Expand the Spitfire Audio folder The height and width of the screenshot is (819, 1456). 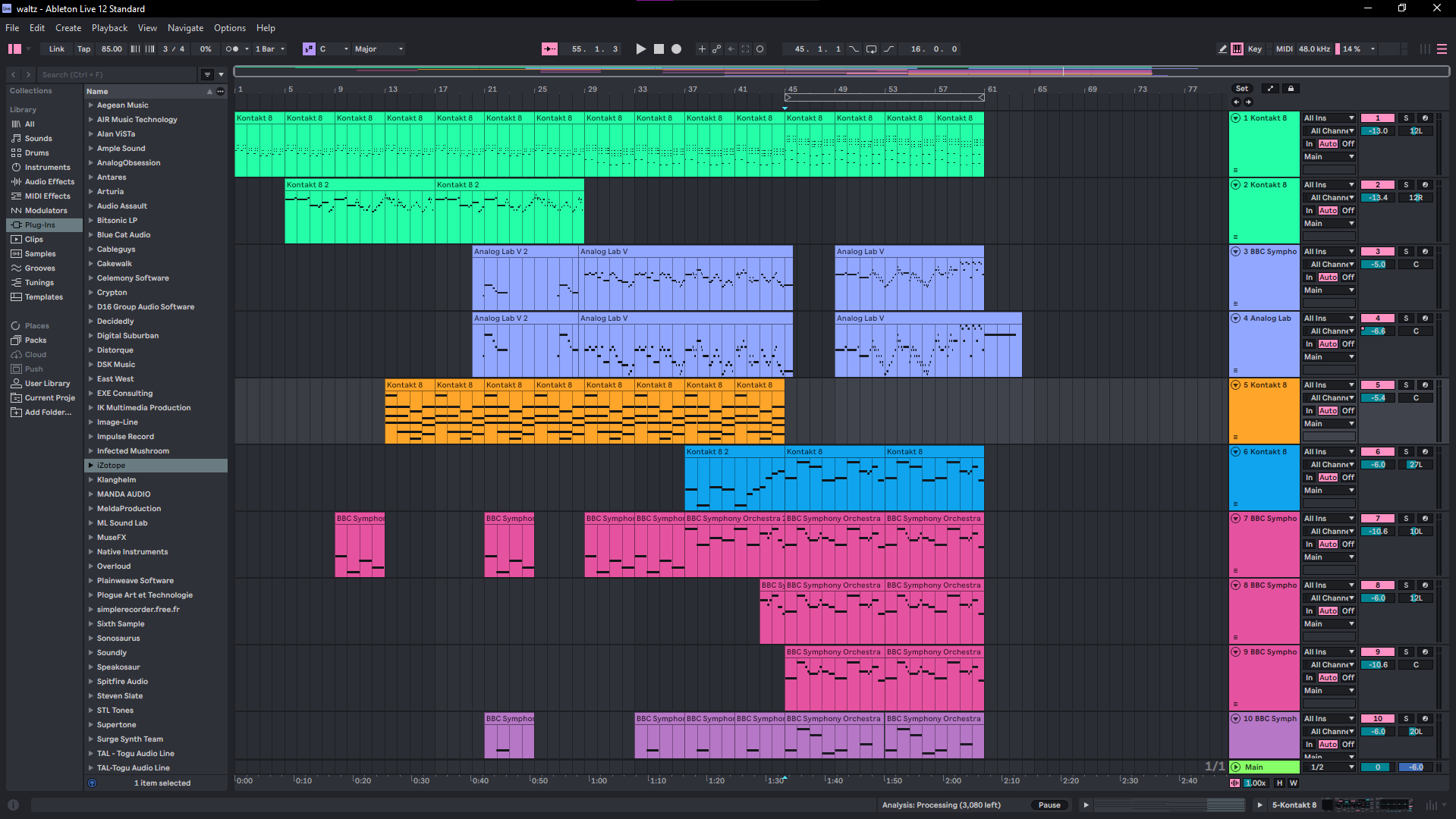91,682
